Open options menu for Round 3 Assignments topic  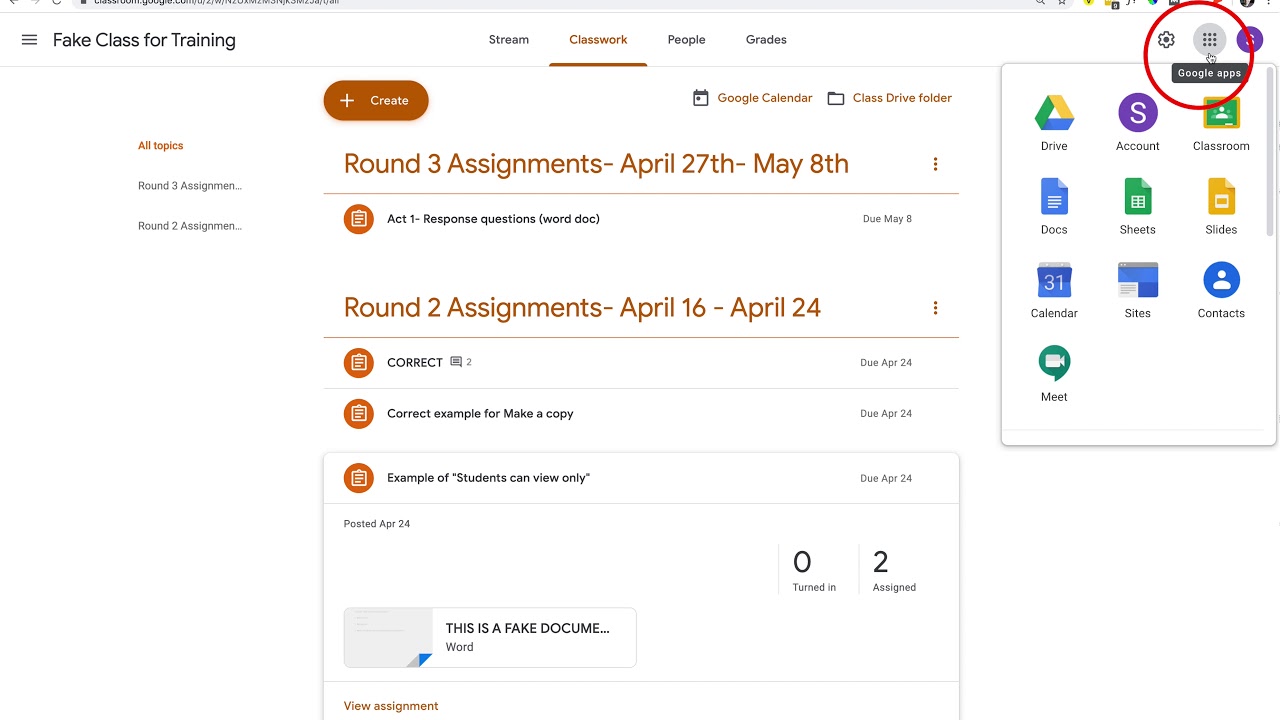[935, 164]
